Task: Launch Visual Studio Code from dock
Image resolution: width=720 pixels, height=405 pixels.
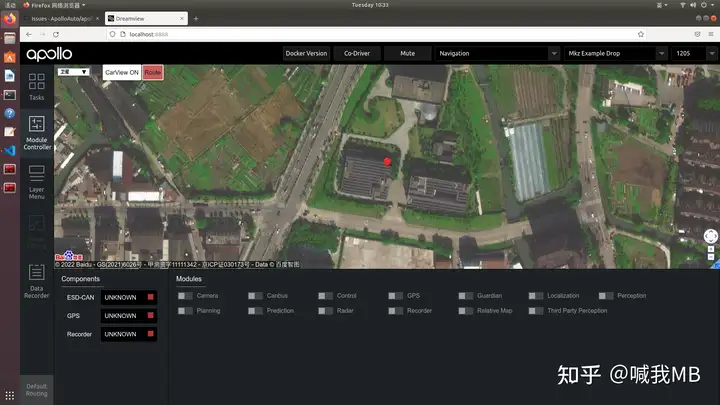Action: pos(10,151)
